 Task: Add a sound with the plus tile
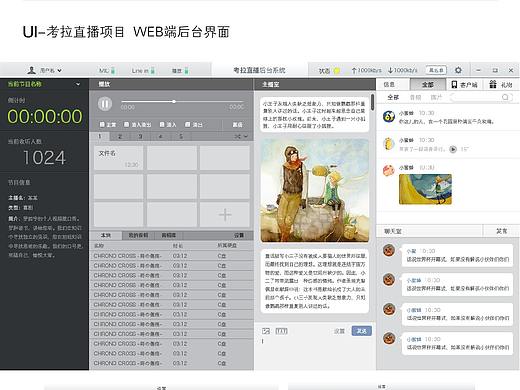225,215
